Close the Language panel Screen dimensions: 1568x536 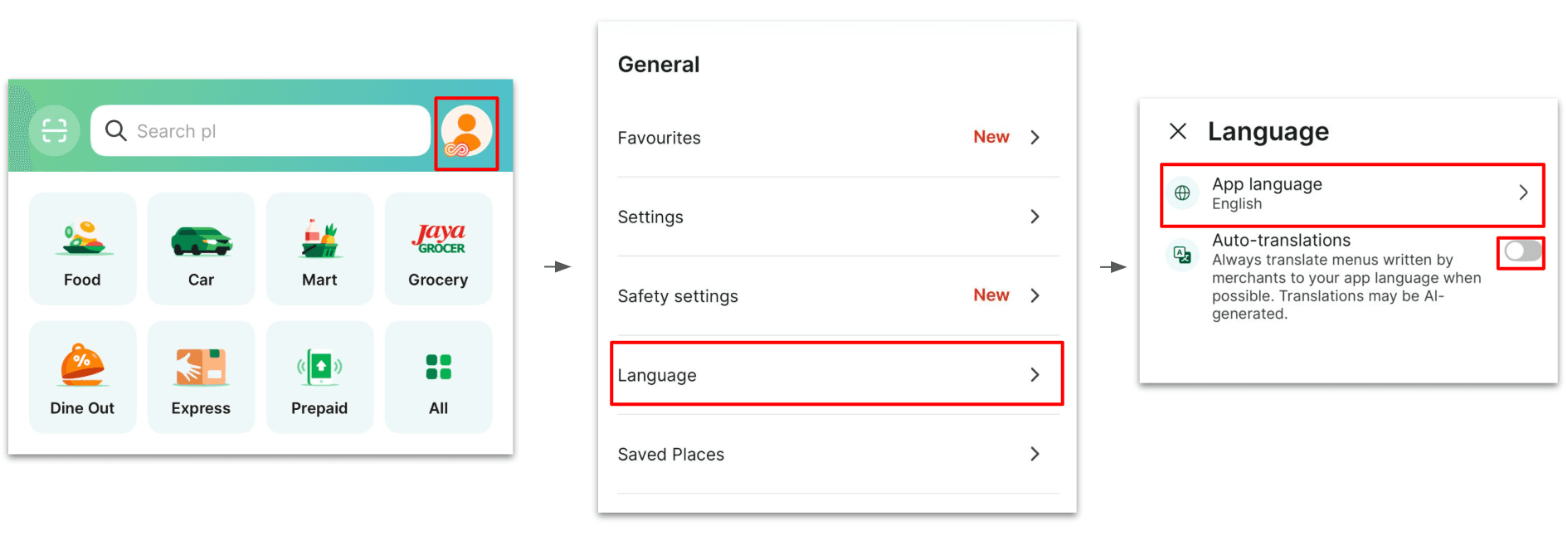[1178, 131]
